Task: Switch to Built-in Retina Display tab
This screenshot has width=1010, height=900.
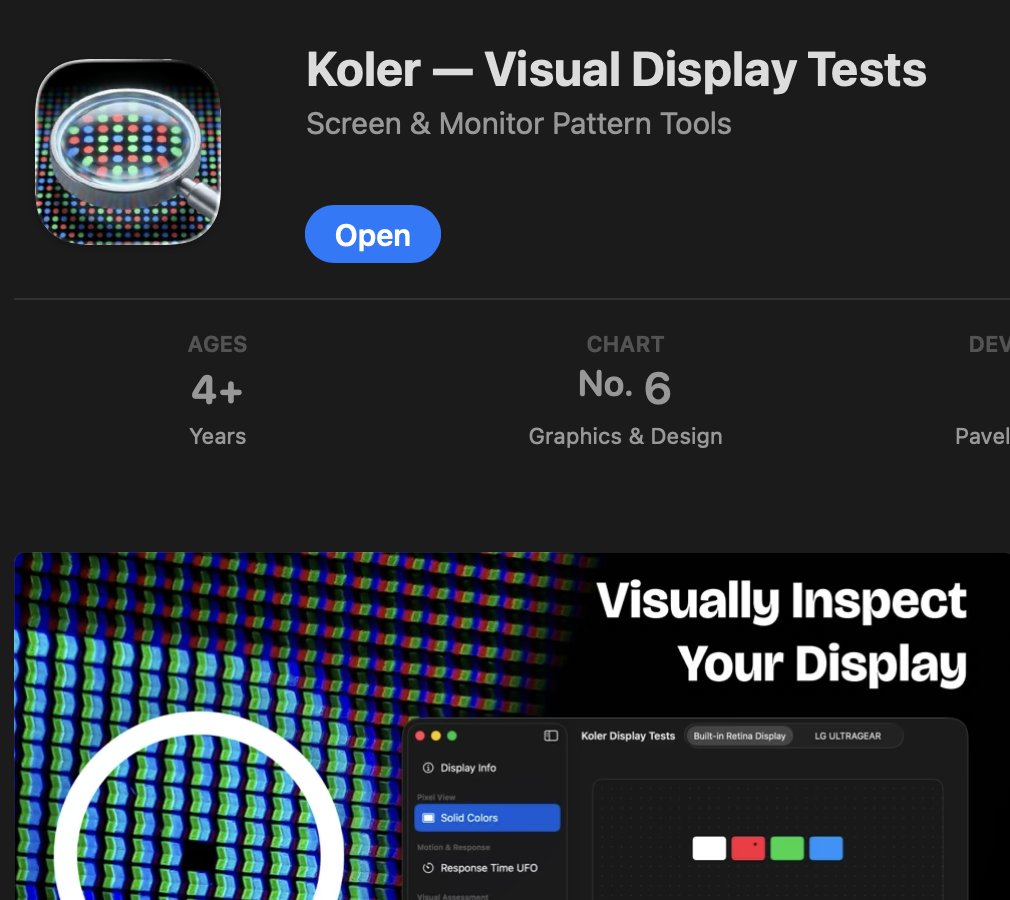Action: tap(739, 736)
